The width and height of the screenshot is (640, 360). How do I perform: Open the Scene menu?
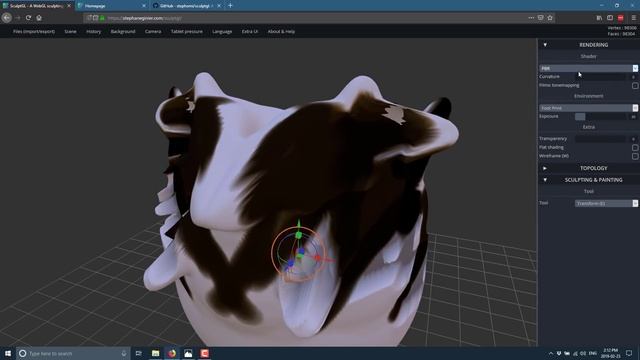tap(70, 31)
